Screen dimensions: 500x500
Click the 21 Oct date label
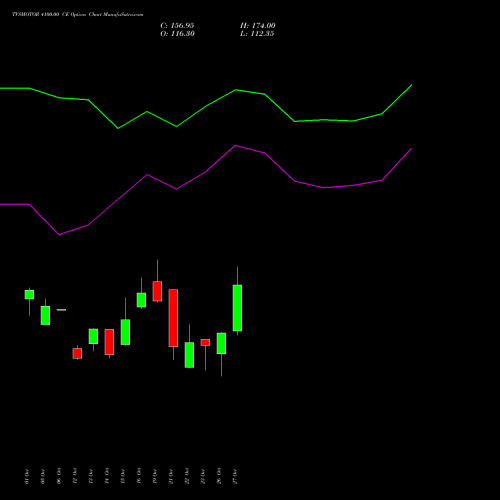point(171,476)
